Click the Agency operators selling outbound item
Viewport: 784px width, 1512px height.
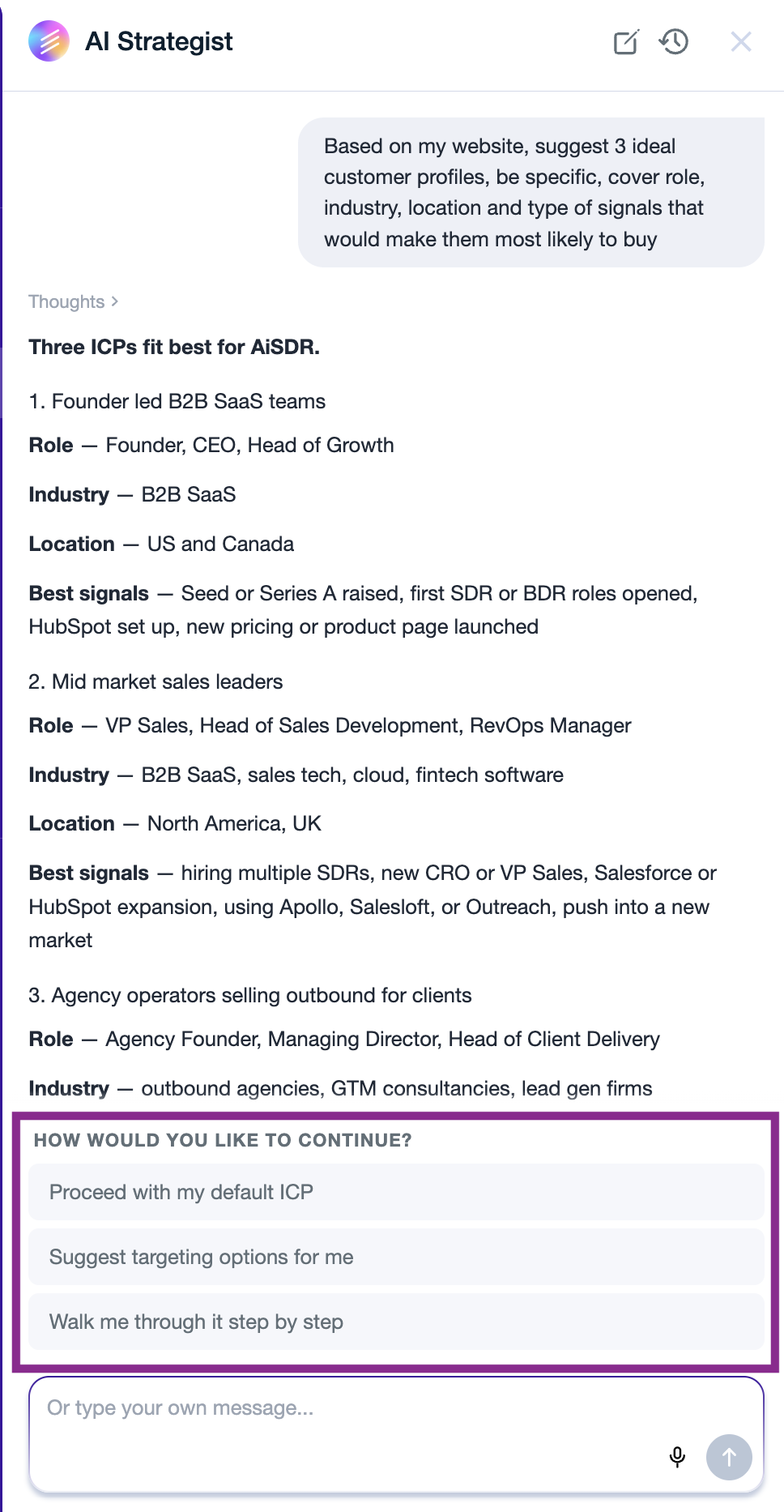tap(250, 995)
